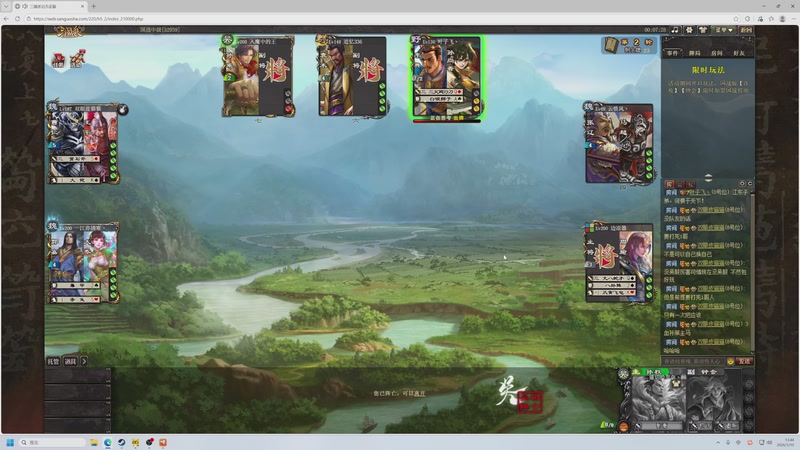Switch to the 事件 tab

click(x=672, y=53)
